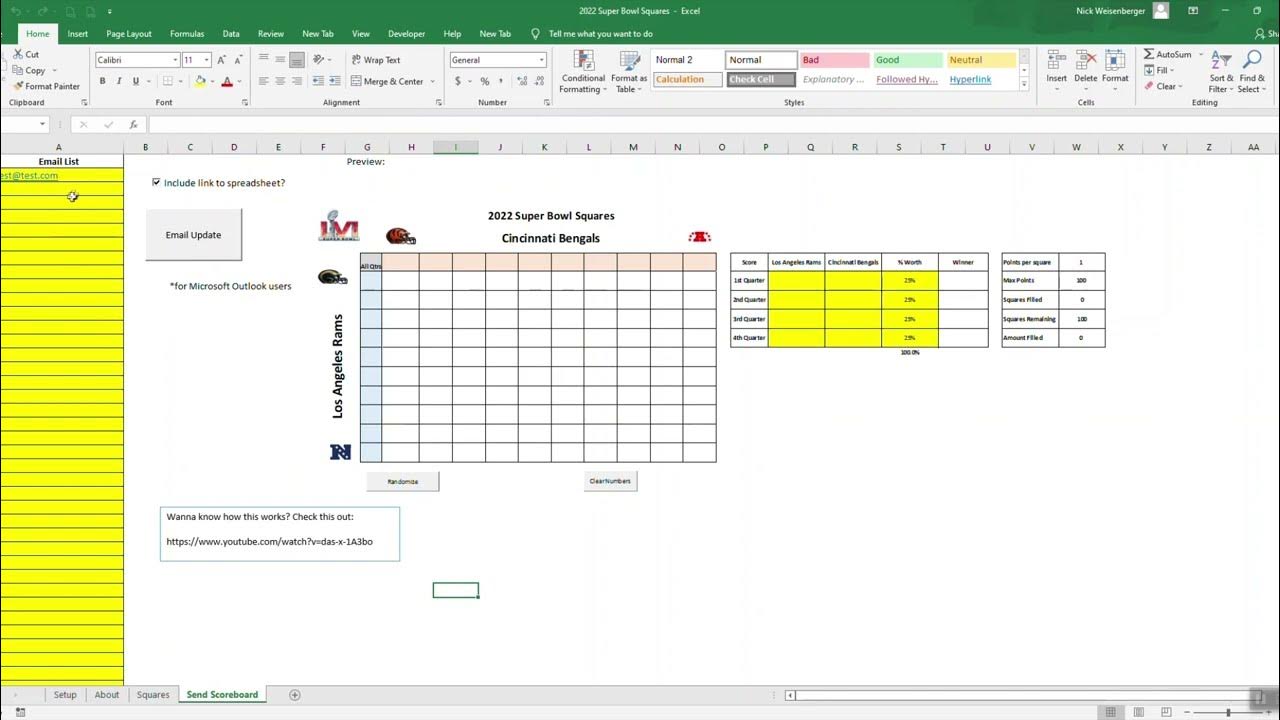
Task: Open the Insert ribbon tab
Action: [78, 34]
